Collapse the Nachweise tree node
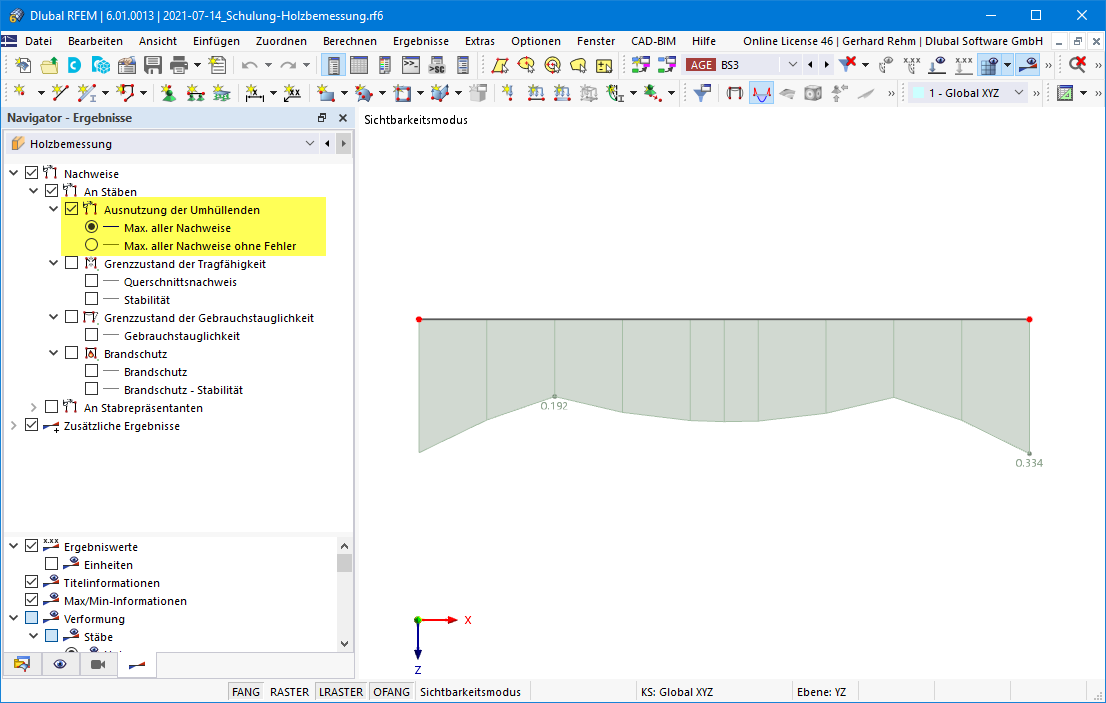 (x=13, y=173)
